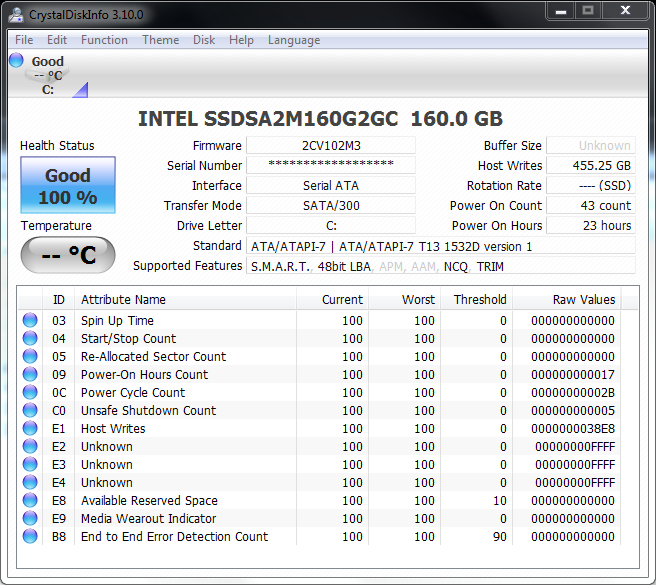Click the Transfer Mode value SATA/300
656x585 pixels.
tap(331, 205)
